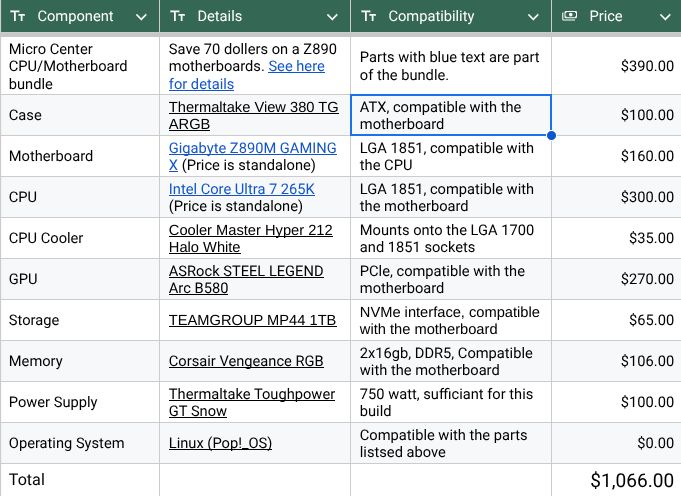Select the 'GPU' component cell

[80, 279]
